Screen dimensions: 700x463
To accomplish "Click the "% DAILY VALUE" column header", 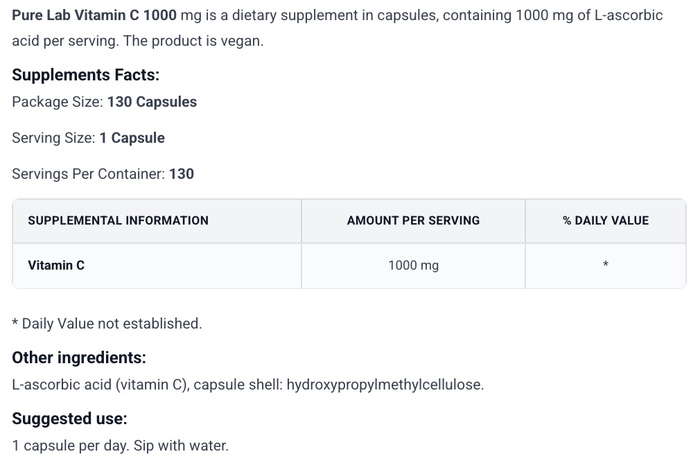I will coord(605,220).
